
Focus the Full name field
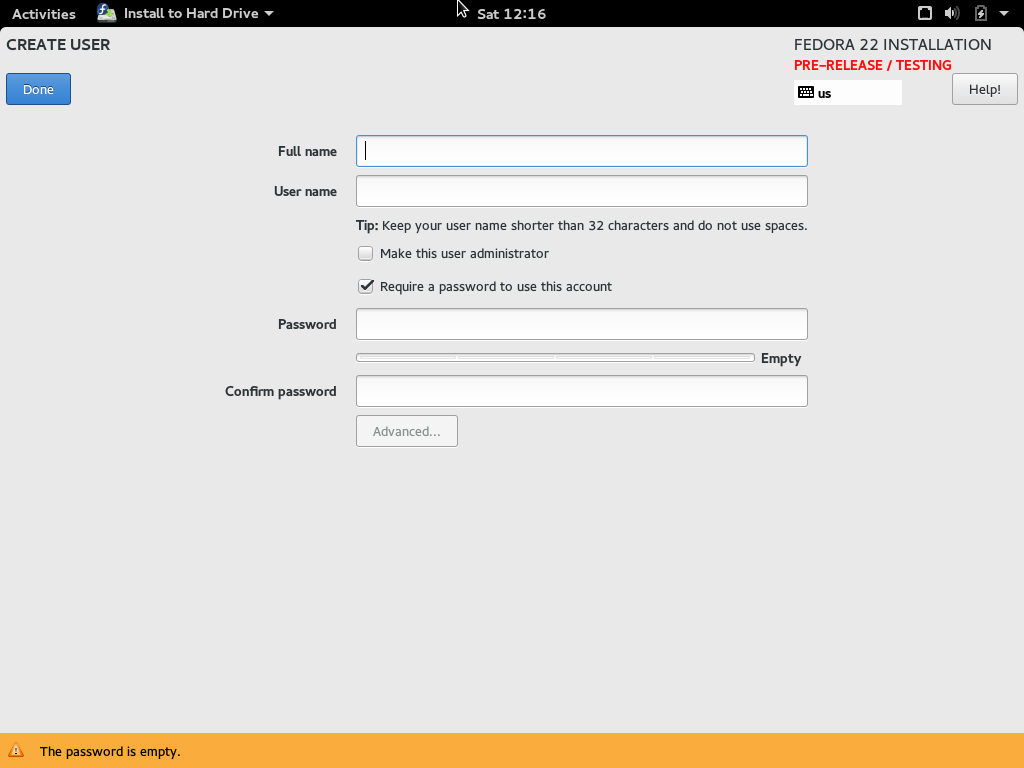click(x=582, y=151)
